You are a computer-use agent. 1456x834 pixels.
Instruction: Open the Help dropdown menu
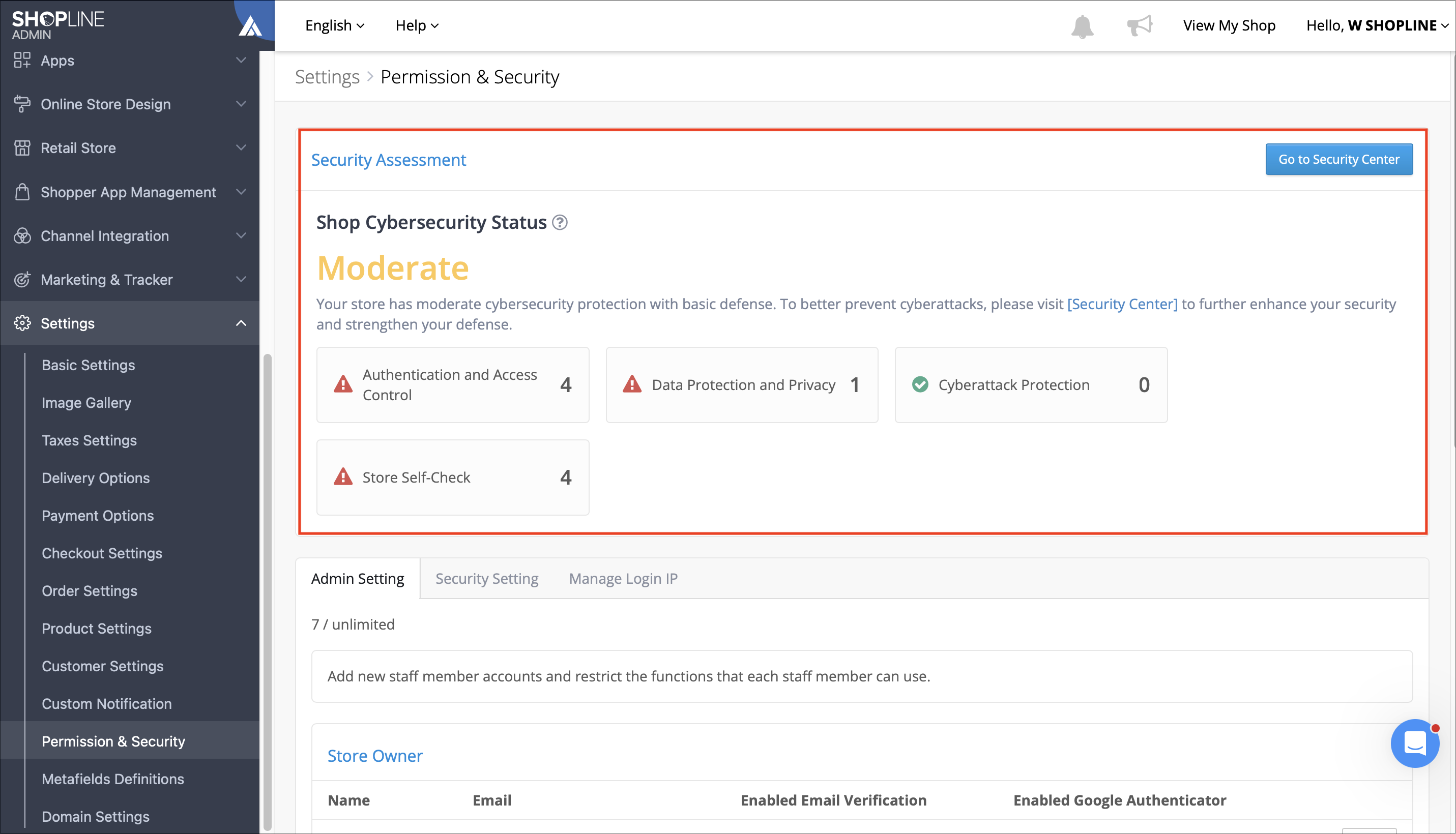(417, 26)
